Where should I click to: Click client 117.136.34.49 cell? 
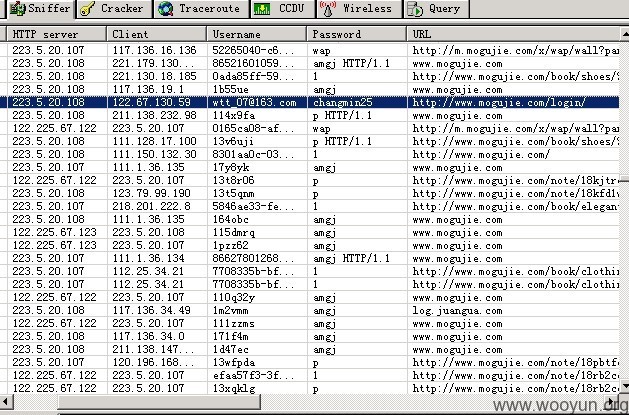click(157, 311)
